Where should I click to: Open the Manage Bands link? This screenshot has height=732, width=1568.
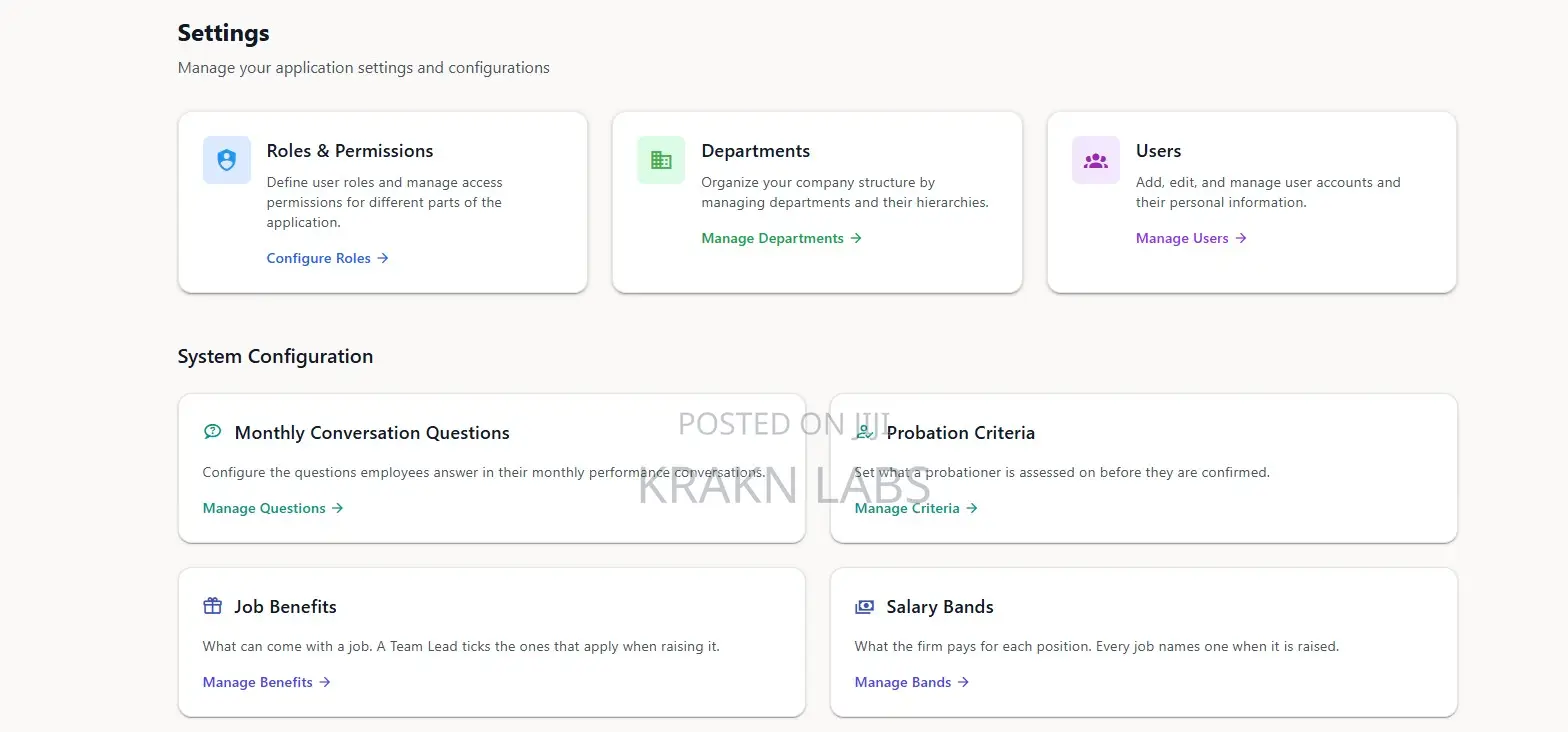(912, 682)
